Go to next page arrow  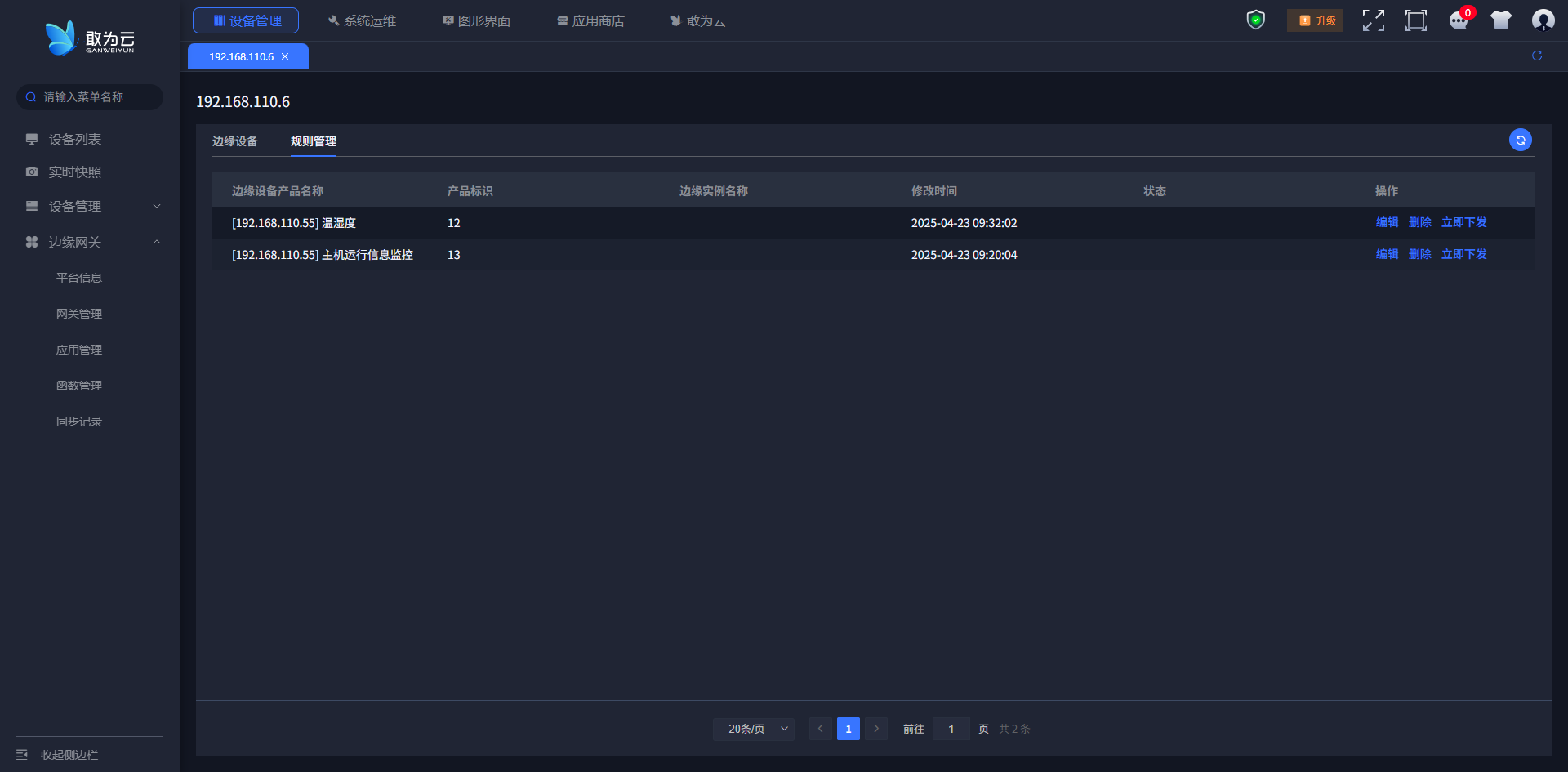(x=876, y=729)
